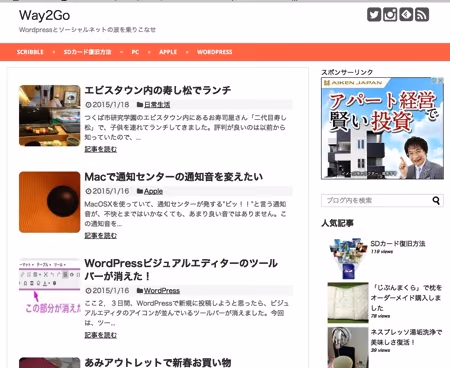This screenshot has width=450, height=368.
Task: Open popular post SDカード復旧方法
Action: point(398,244)
